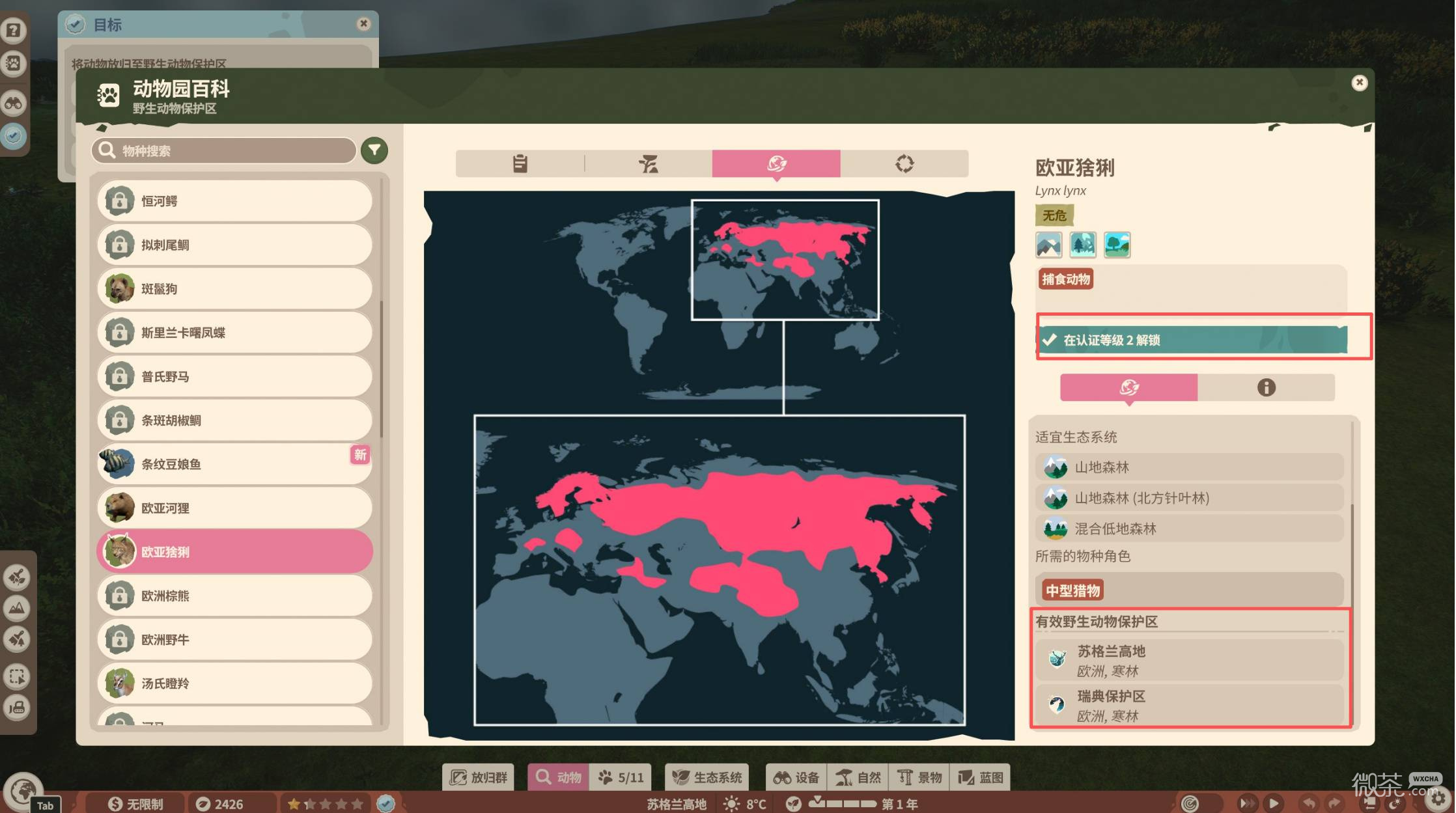Open the info sub-tab with i icon
This screenshot has width=1456, height=813.
(x=1266, y=387)
